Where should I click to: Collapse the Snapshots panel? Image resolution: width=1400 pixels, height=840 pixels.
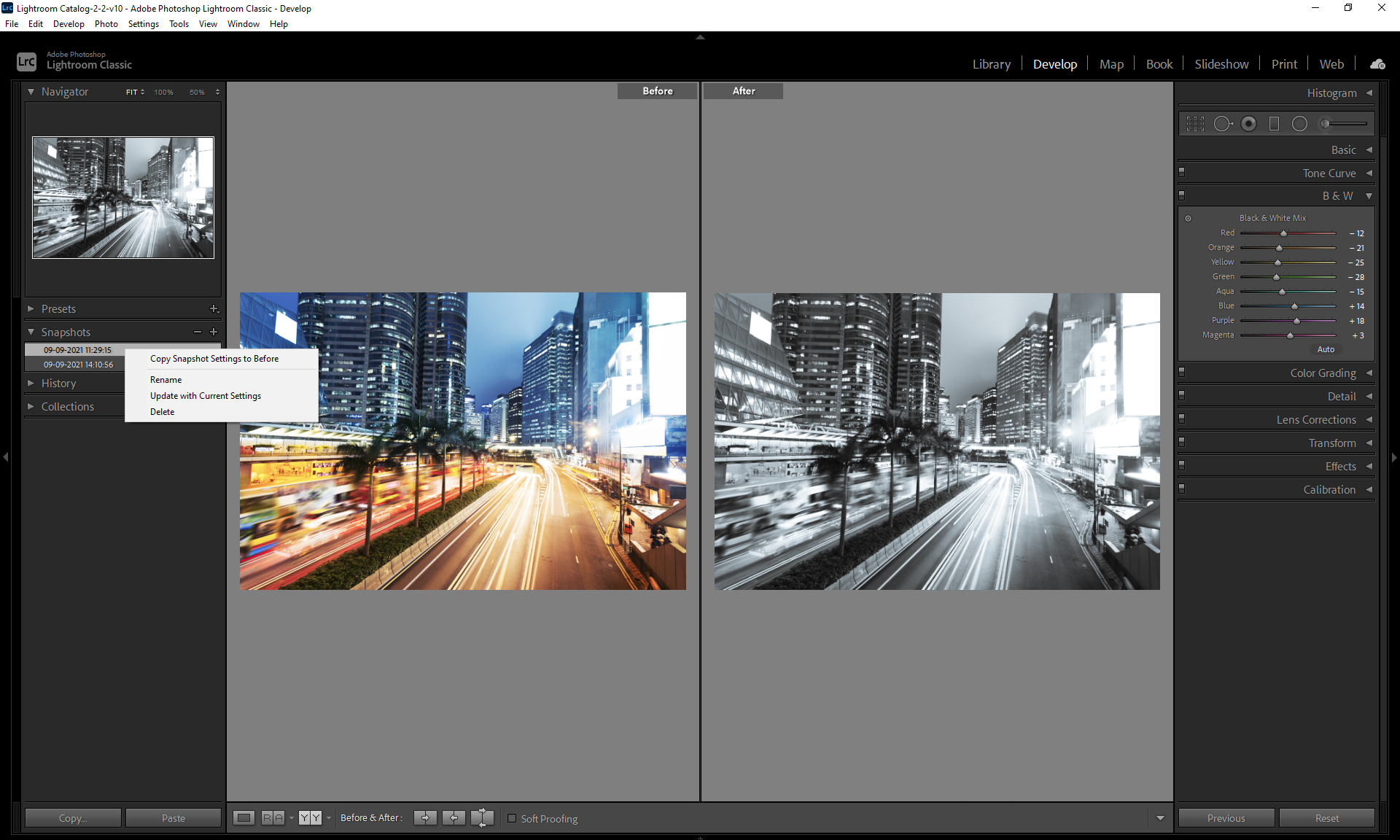[31, 332]
